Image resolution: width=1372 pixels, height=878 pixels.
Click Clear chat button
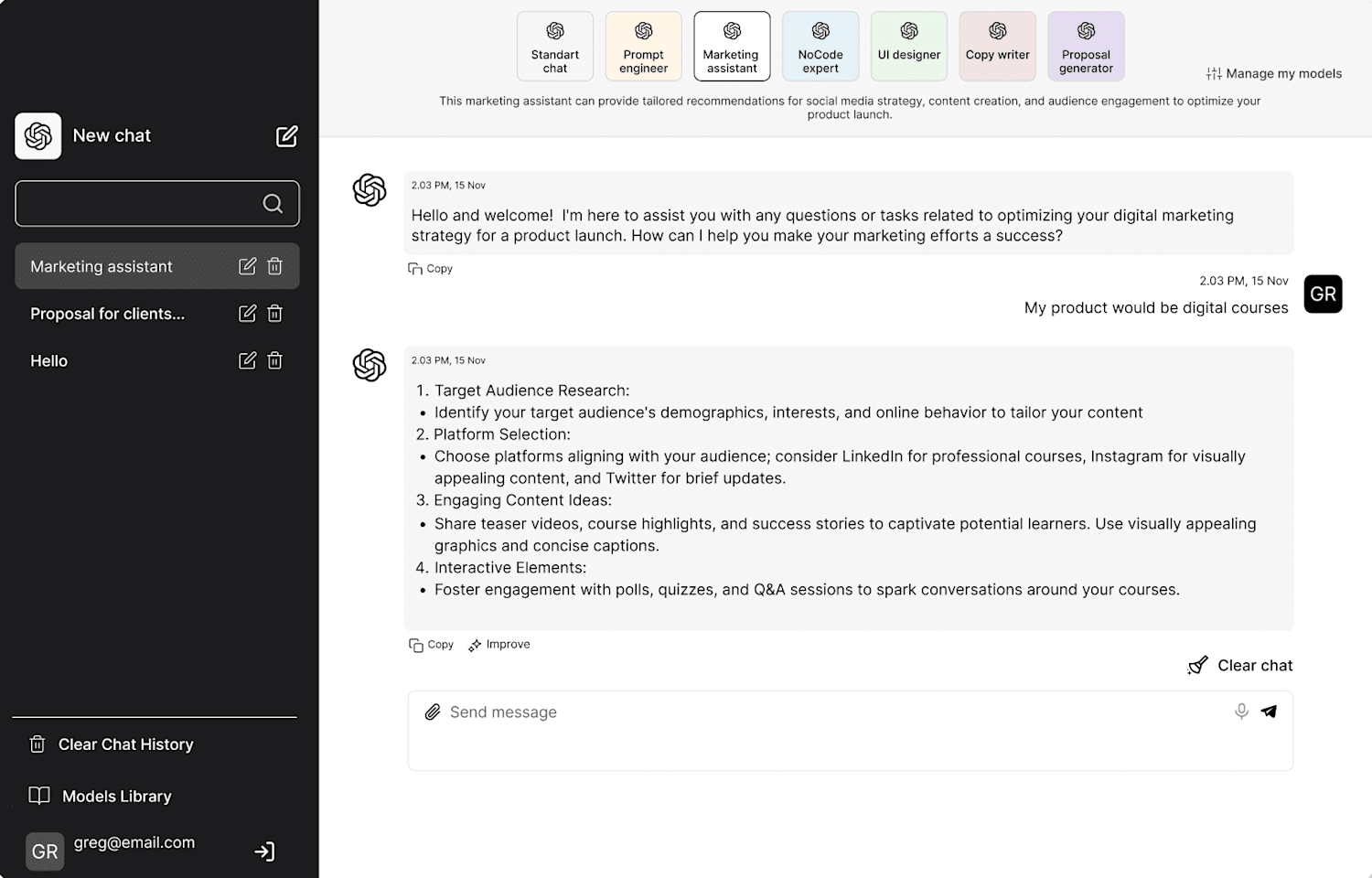[x=1240, y=666]
